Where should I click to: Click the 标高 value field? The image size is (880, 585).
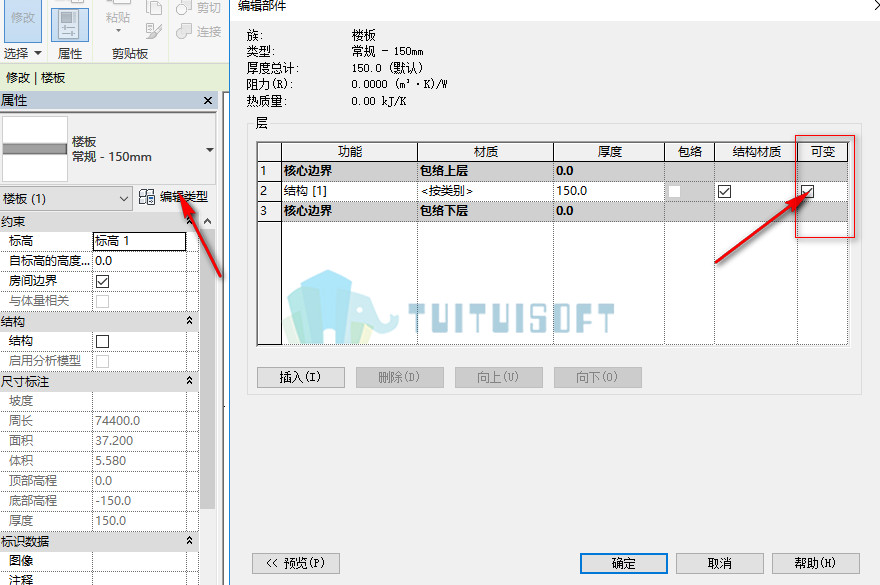(x=139, y=241)
